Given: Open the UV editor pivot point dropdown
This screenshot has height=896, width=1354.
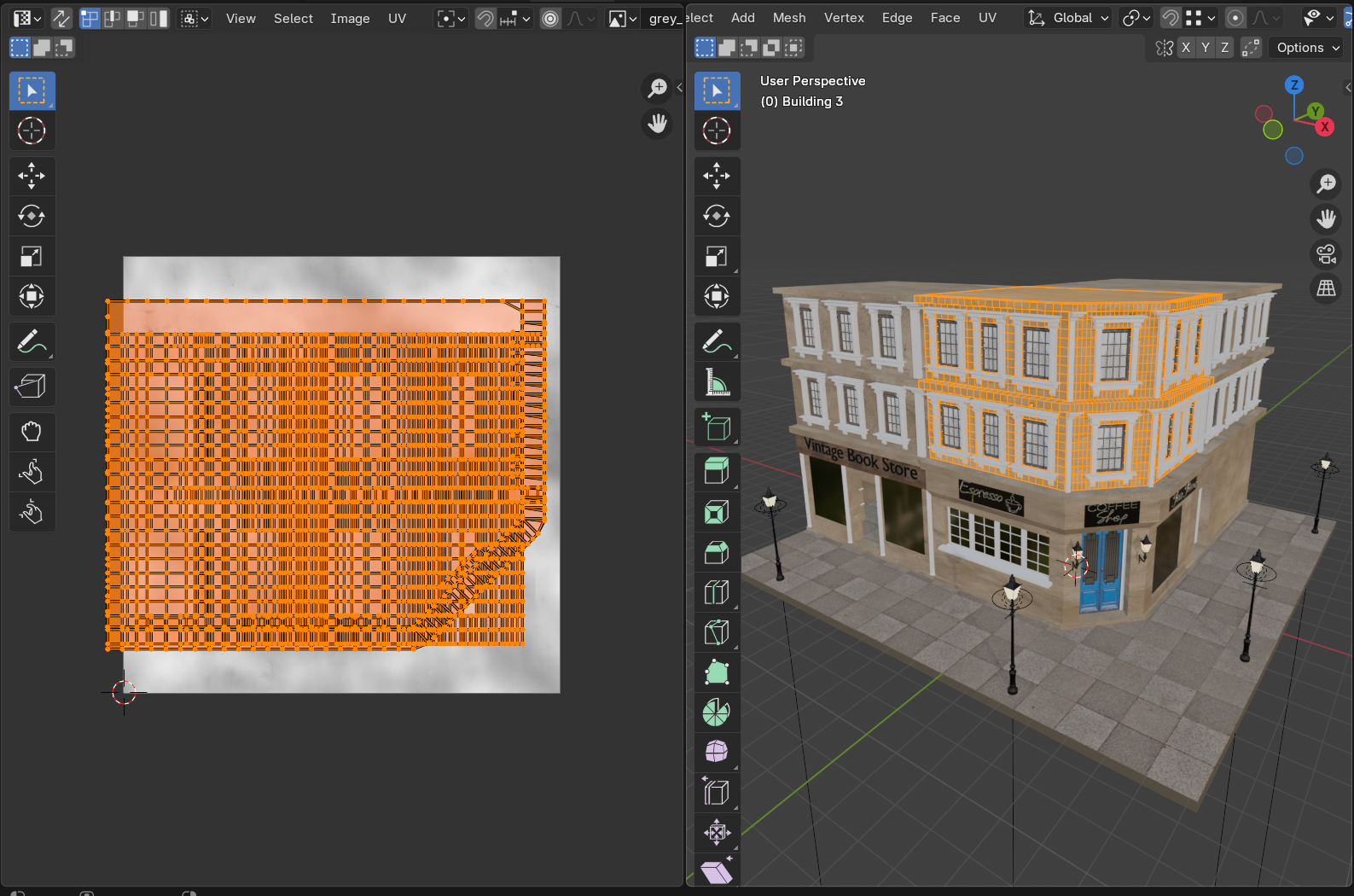Looking at the screenshot, I should click(450, 18).
